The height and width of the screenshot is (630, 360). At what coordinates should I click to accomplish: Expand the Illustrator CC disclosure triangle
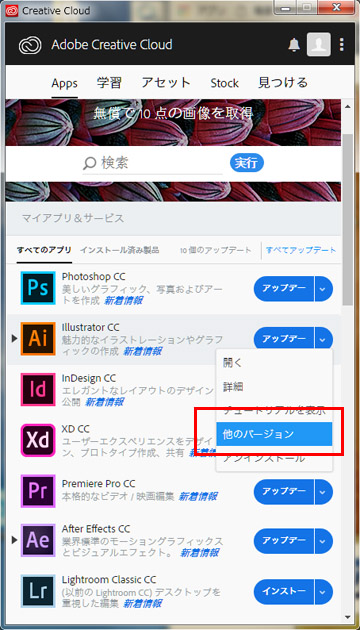[14, 339]
